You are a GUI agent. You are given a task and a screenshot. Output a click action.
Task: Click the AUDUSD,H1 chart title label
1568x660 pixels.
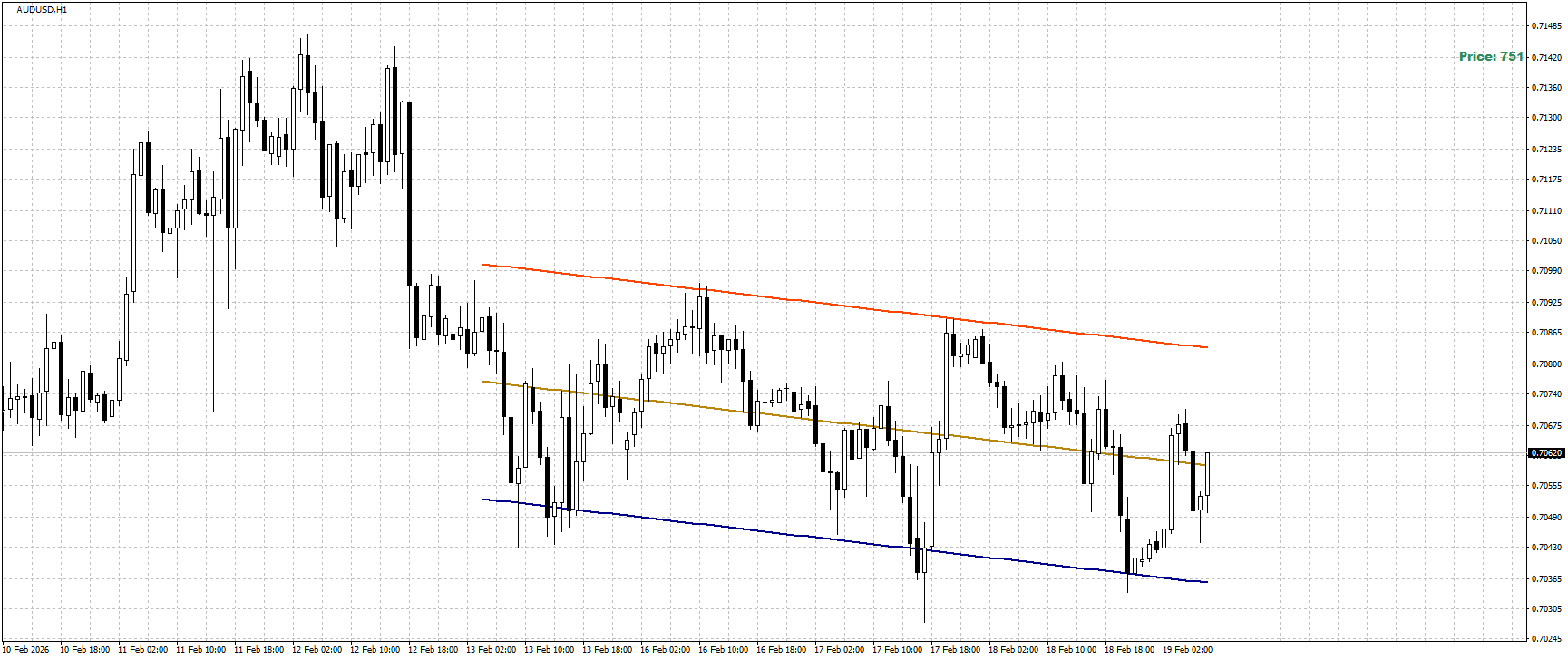42,10
